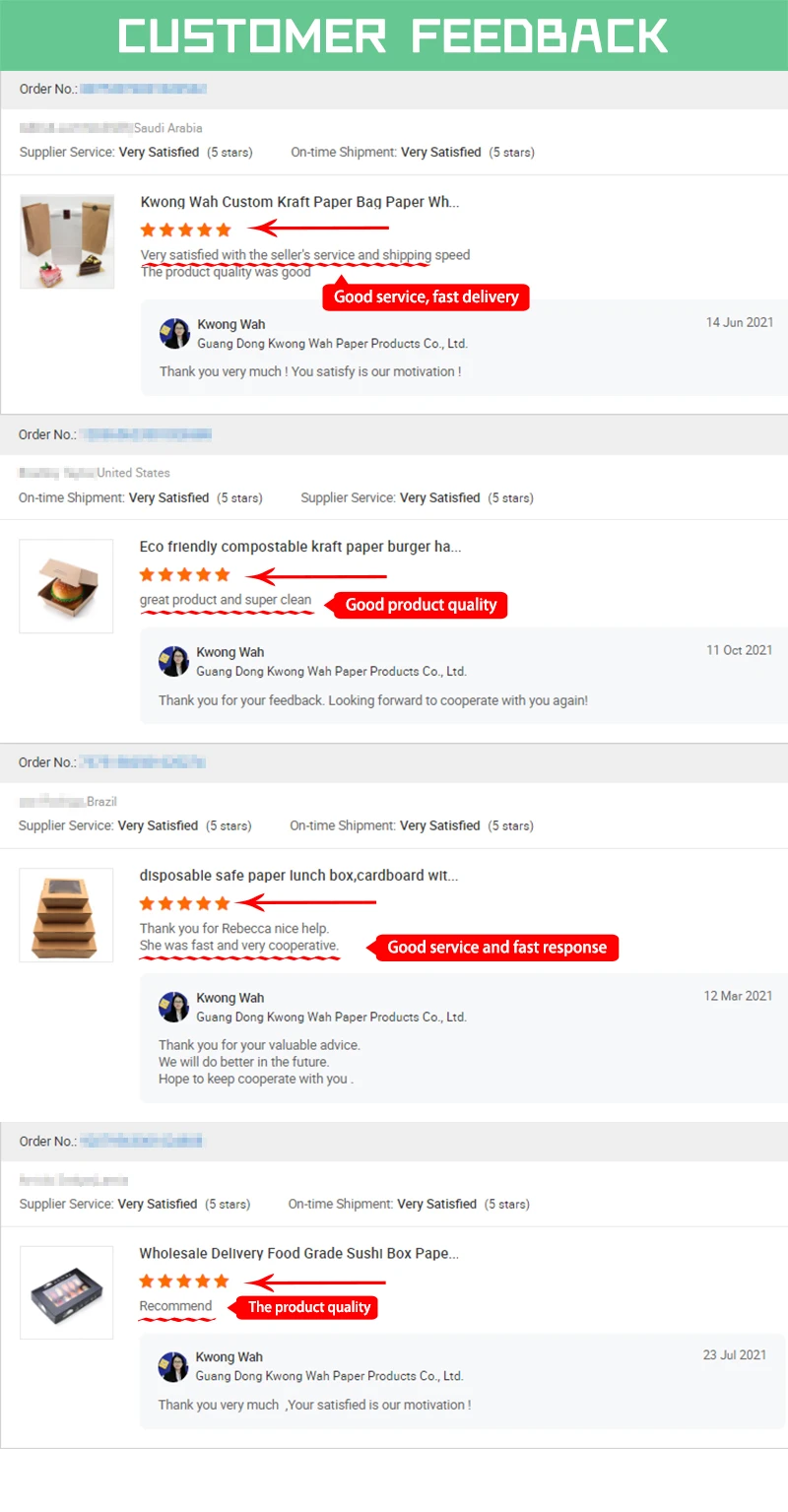Click star rating under Kraft Paper Bag review
Viewport: 788px width, 1512px height.
pos(185,230)
